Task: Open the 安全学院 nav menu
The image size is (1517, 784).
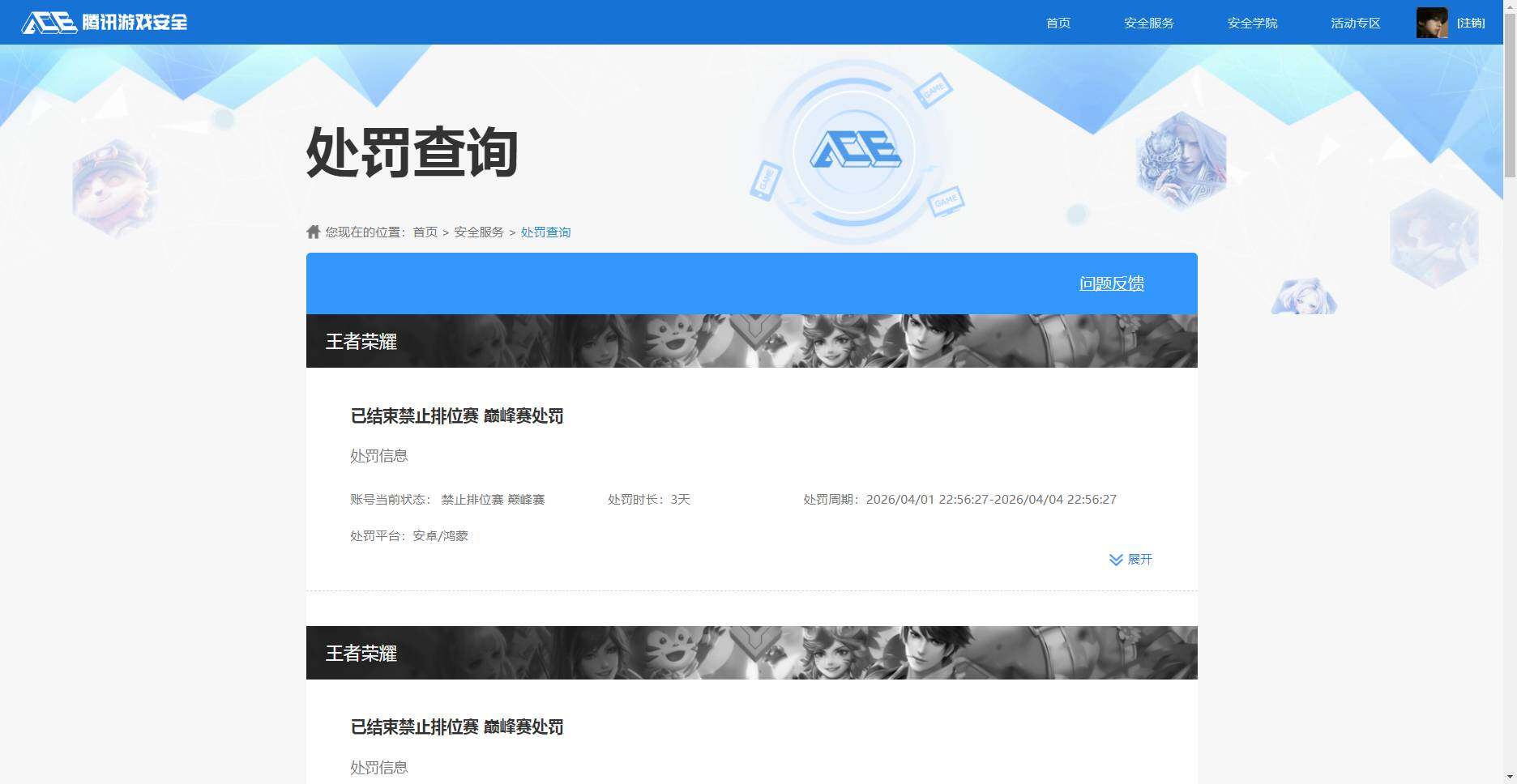Action: [1252, 23]
